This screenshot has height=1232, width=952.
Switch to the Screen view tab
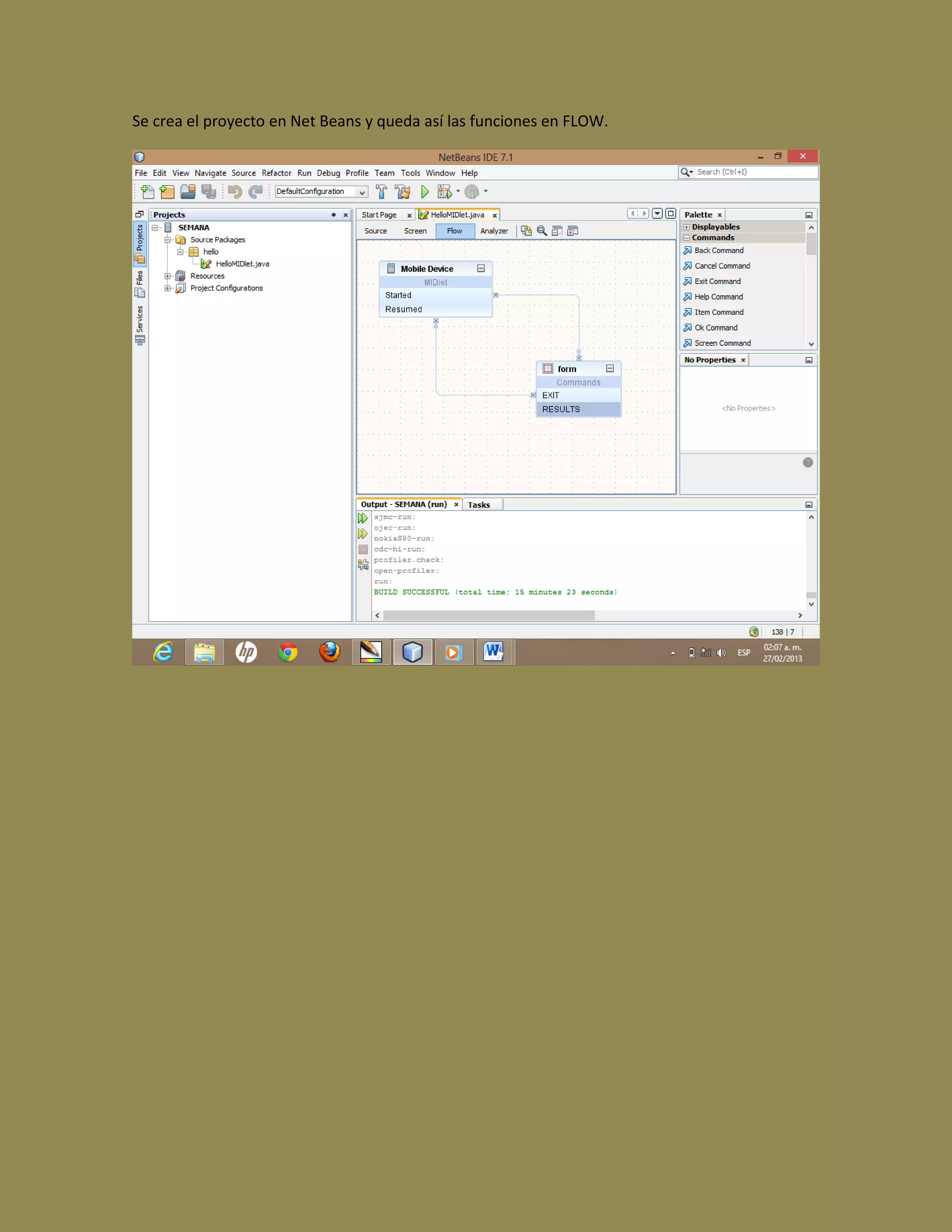click(x=415, y=231)
